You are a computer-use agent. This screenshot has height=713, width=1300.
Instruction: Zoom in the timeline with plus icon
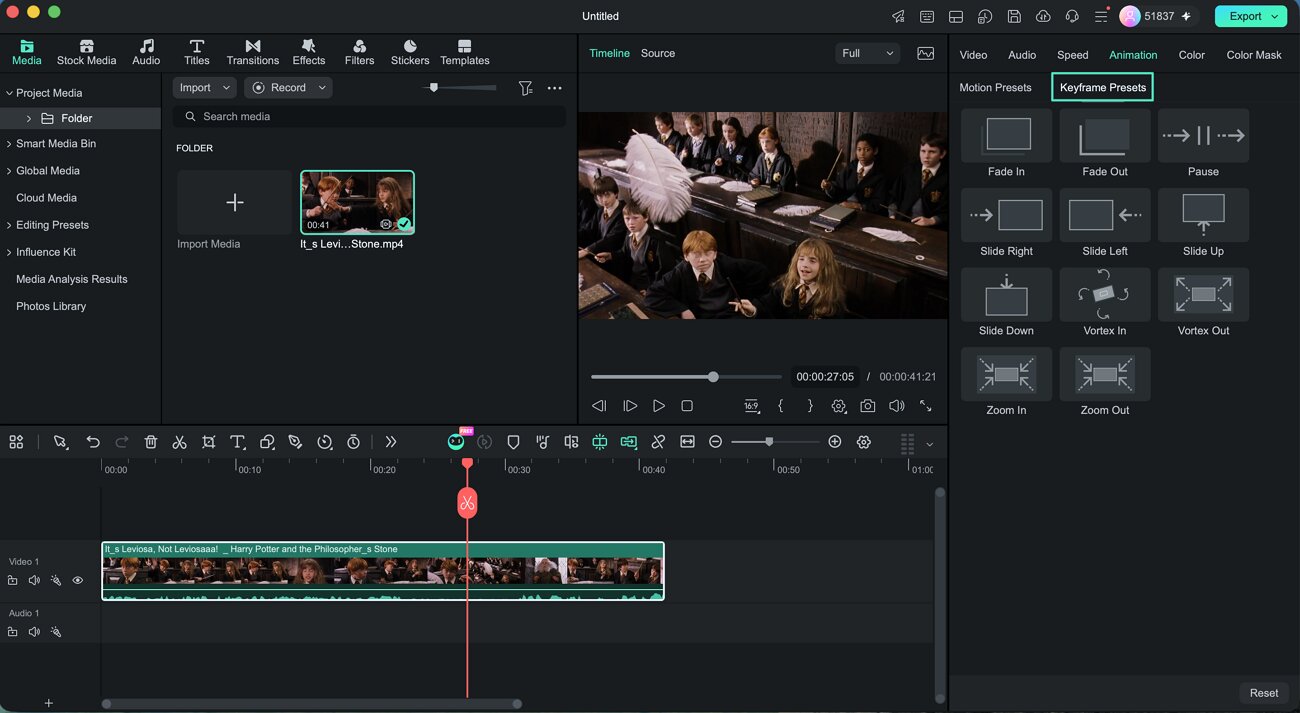(x=835, y=442)
